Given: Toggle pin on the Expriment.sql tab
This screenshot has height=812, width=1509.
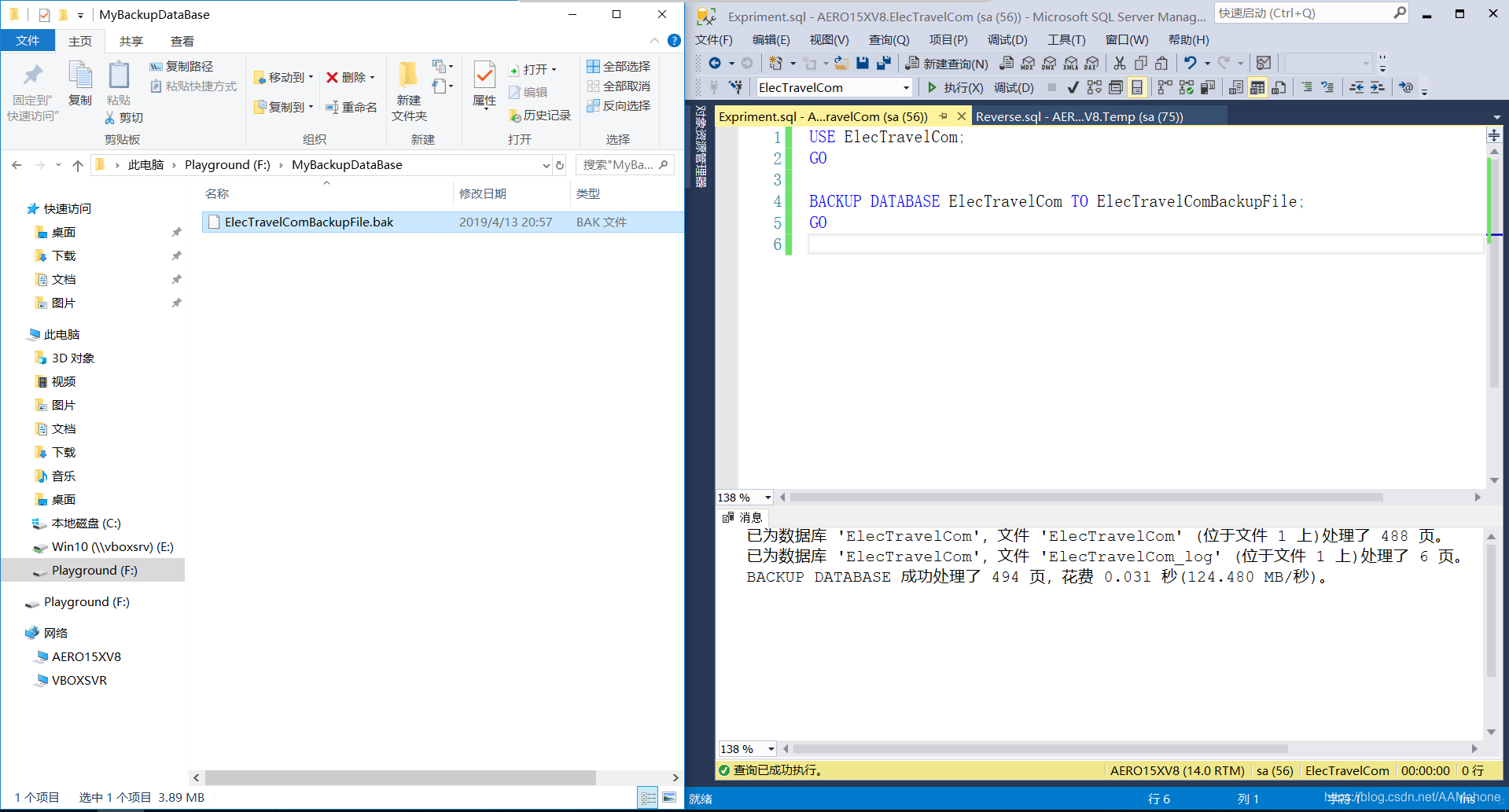Looking at the screenshot, I should pos(943,116).
